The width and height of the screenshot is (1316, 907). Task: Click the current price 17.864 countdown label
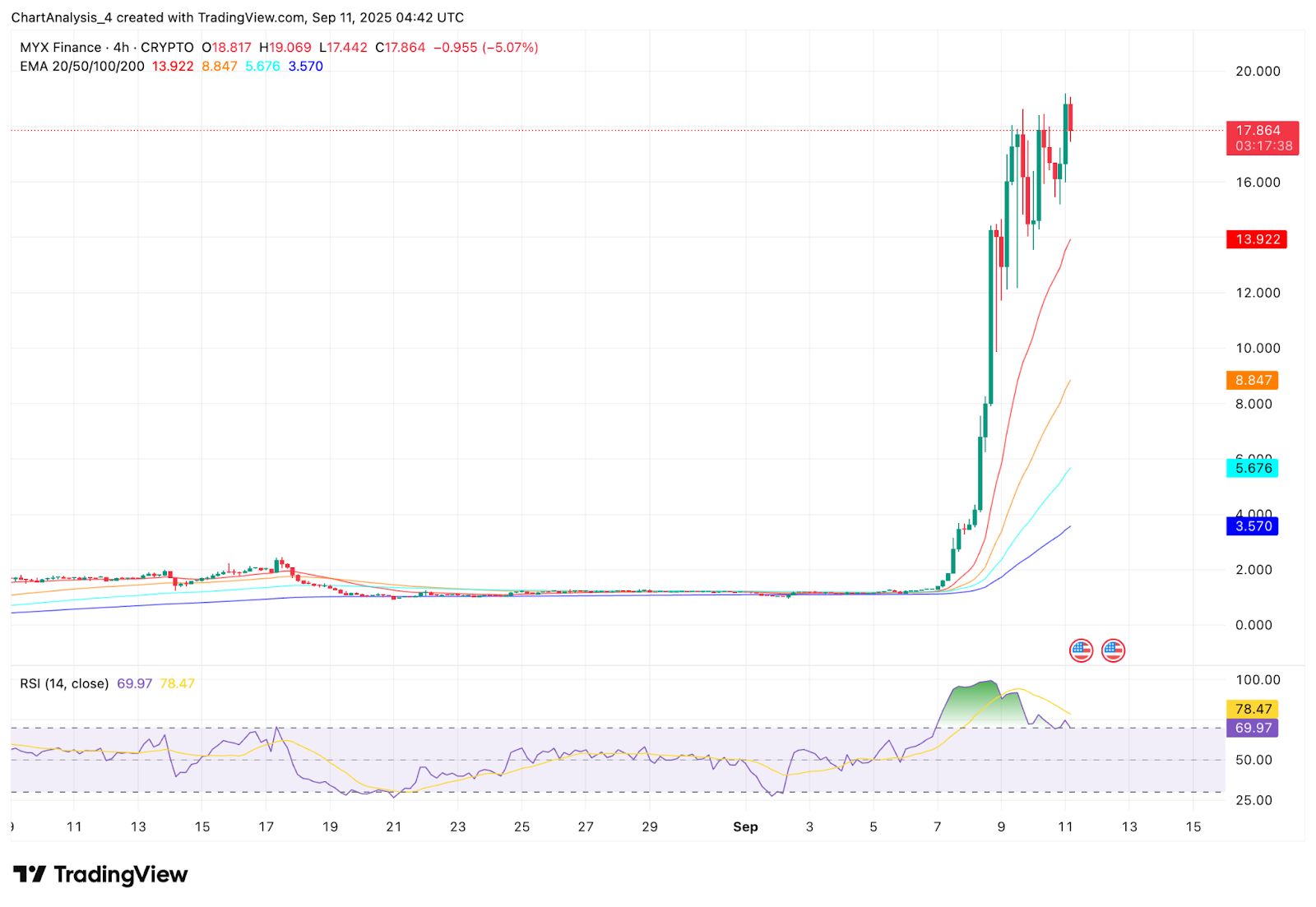(x=1263, y=138)
